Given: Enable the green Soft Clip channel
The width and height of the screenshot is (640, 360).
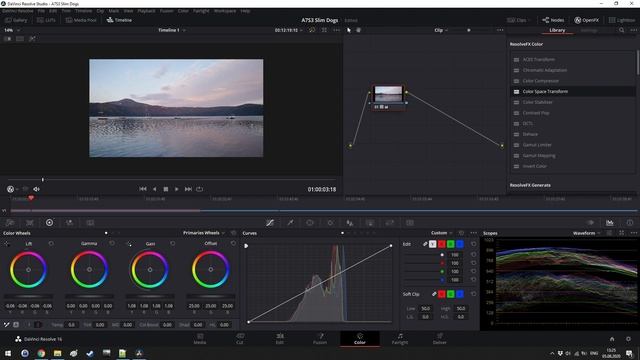Looking at the screenshot, I should pos(451,294).
